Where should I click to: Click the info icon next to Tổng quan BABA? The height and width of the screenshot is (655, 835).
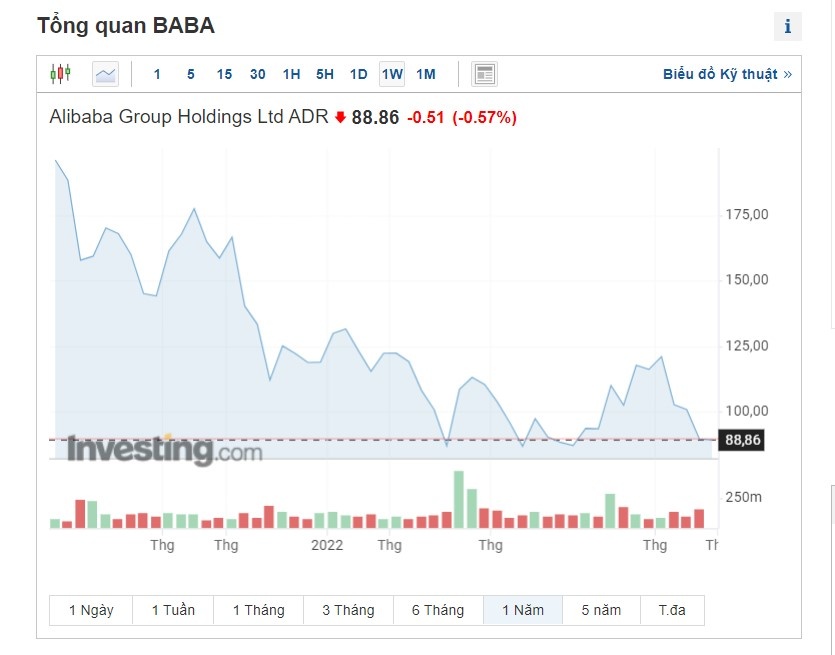click(x=788, y=26)
